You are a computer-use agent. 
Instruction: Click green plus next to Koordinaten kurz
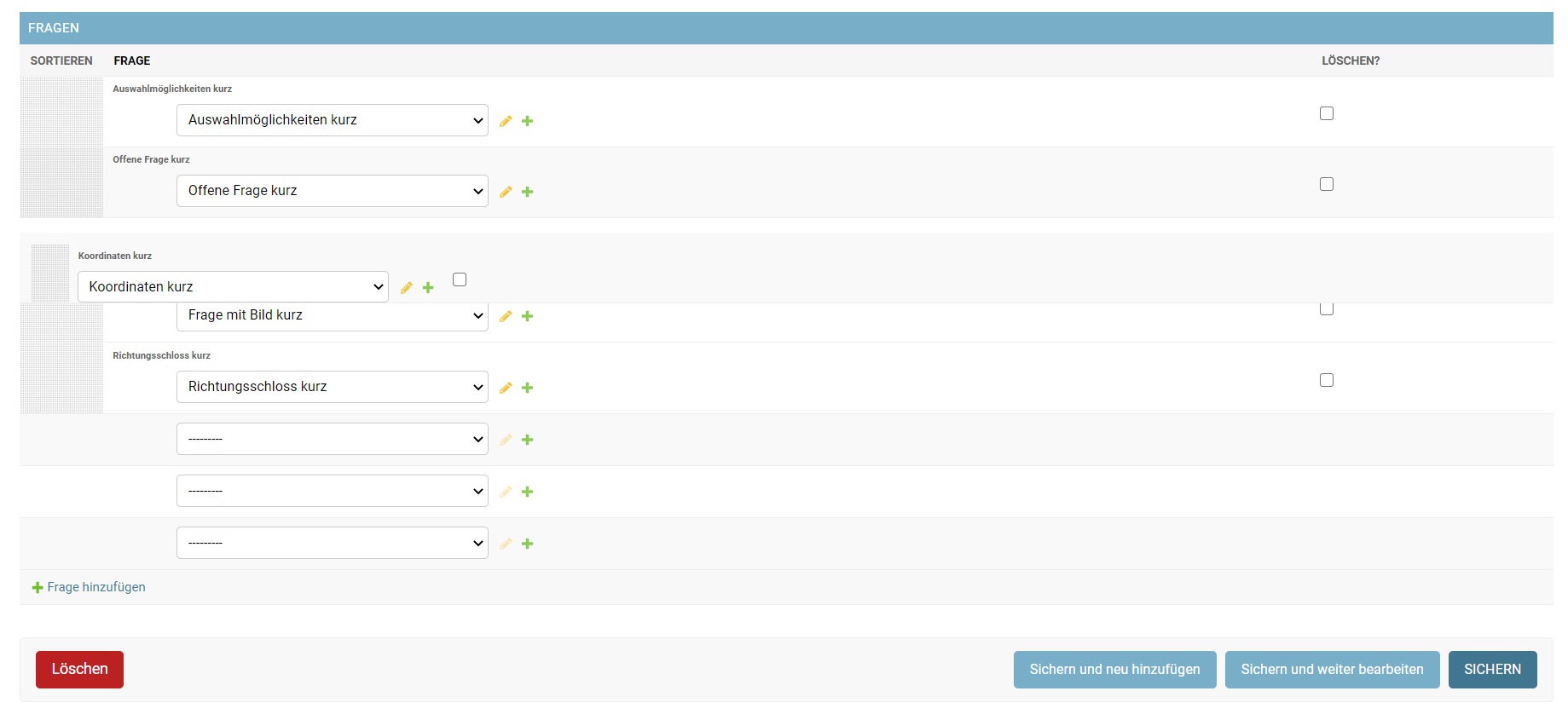[x=428, y=288]
